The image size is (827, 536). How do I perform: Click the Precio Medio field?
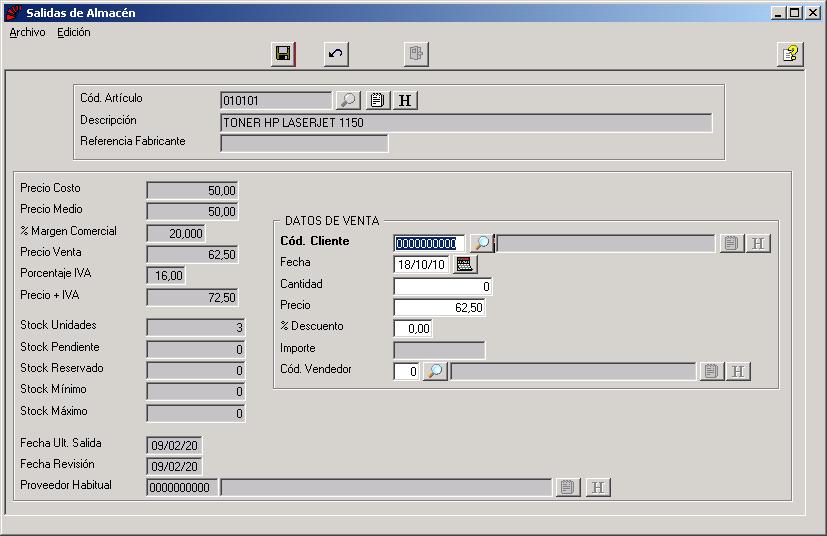coord(193,212)
